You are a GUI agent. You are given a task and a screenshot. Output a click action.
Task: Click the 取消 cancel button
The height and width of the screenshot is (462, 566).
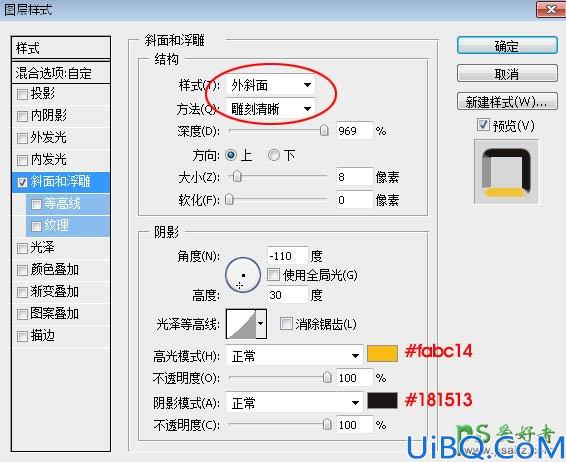[x=507, y=74]
